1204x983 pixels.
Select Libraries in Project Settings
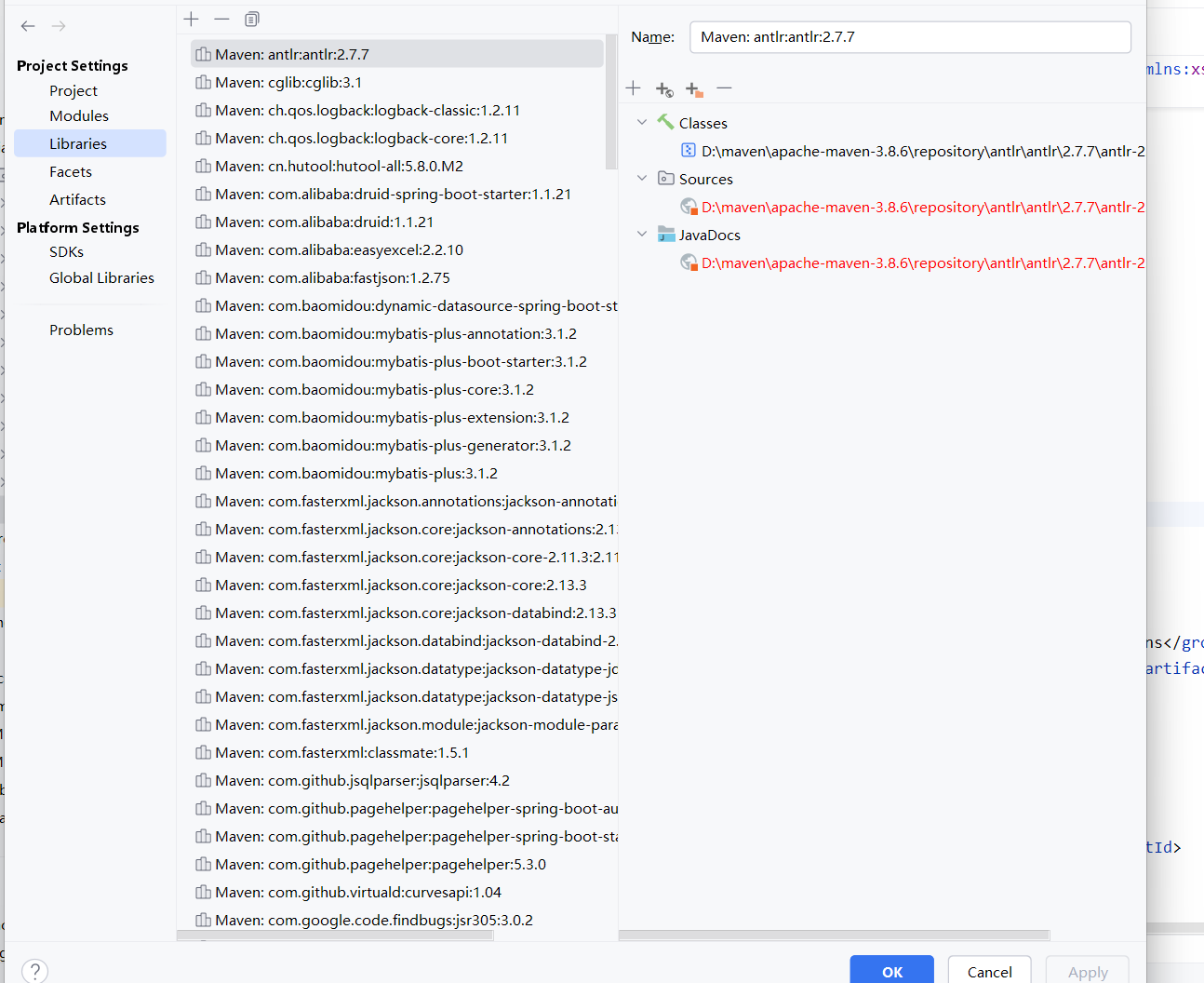click(90, 143)
